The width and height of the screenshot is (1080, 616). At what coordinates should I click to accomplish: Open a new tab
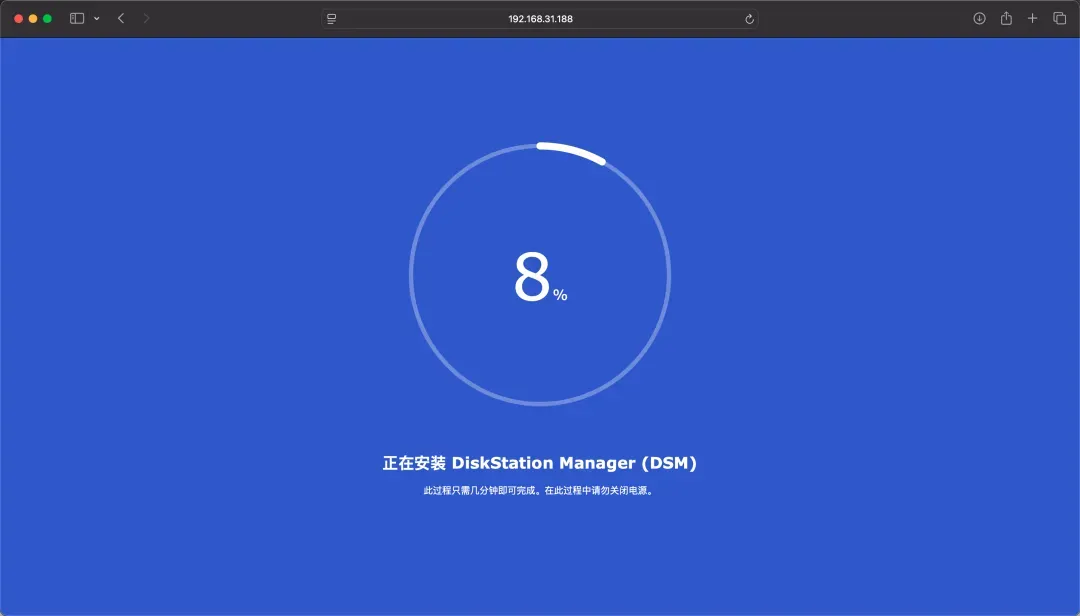point(1032,19)
